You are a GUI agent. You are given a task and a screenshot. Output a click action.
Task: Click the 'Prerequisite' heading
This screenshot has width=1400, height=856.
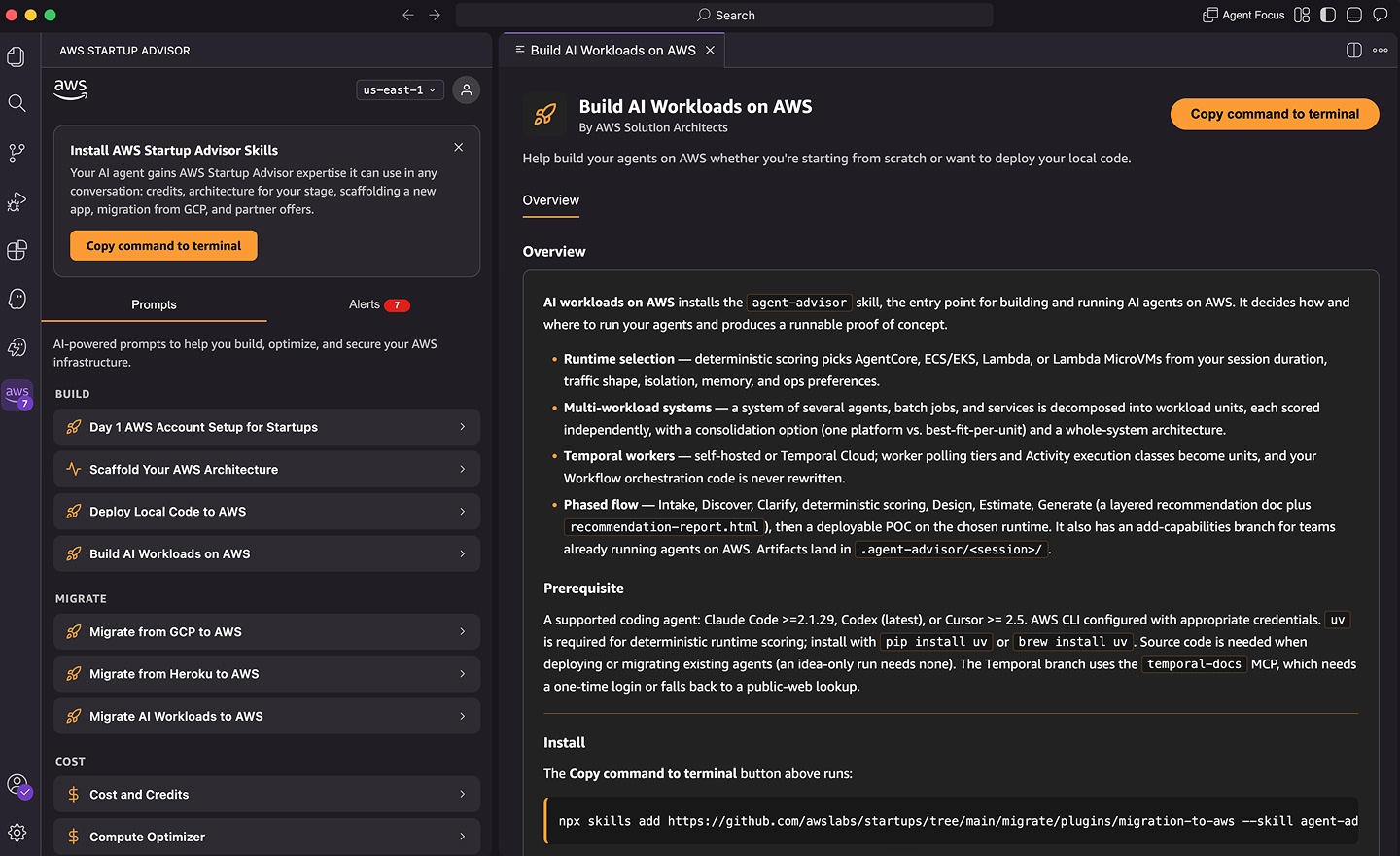(x=583, y=588)
